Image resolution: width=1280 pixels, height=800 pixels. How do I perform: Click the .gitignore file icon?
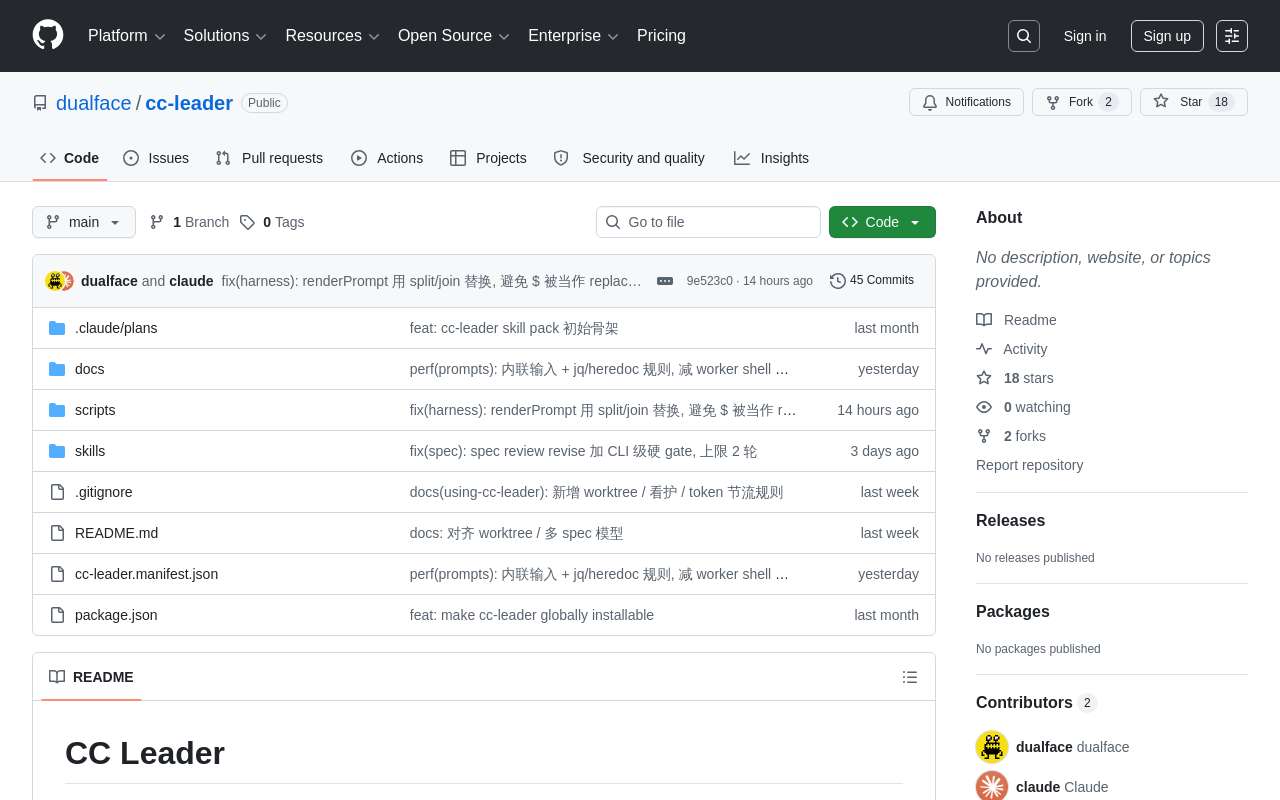[57, 492]
